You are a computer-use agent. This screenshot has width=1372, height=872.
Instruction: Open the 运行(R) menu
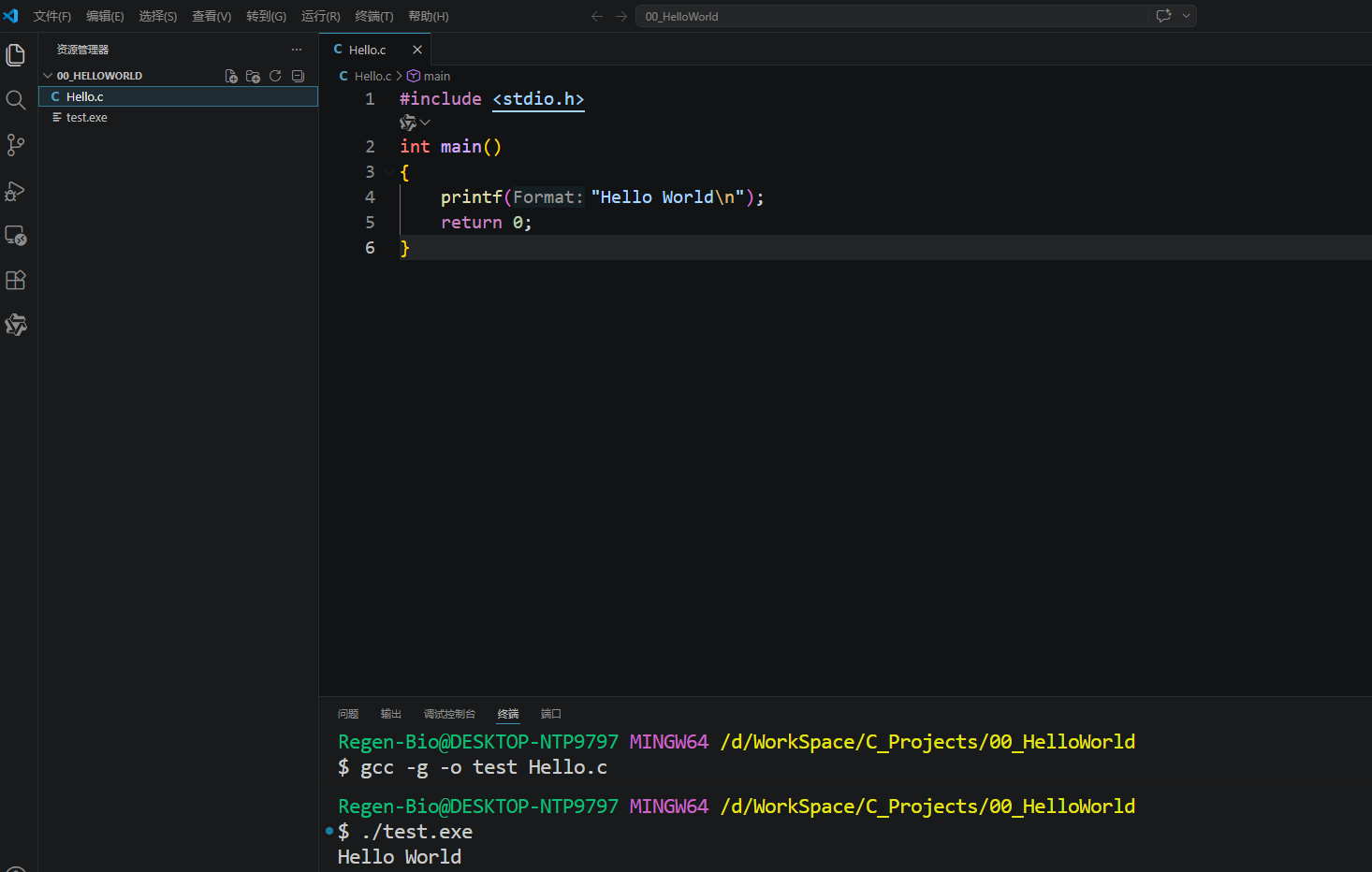point(321,16)
